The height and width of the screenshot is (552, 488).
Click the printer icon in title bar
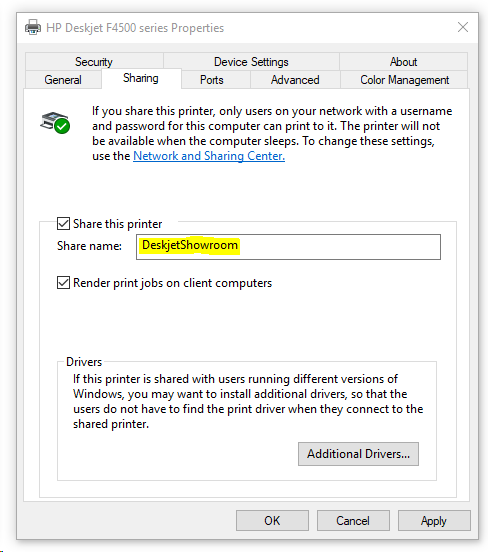click(33, 27)
